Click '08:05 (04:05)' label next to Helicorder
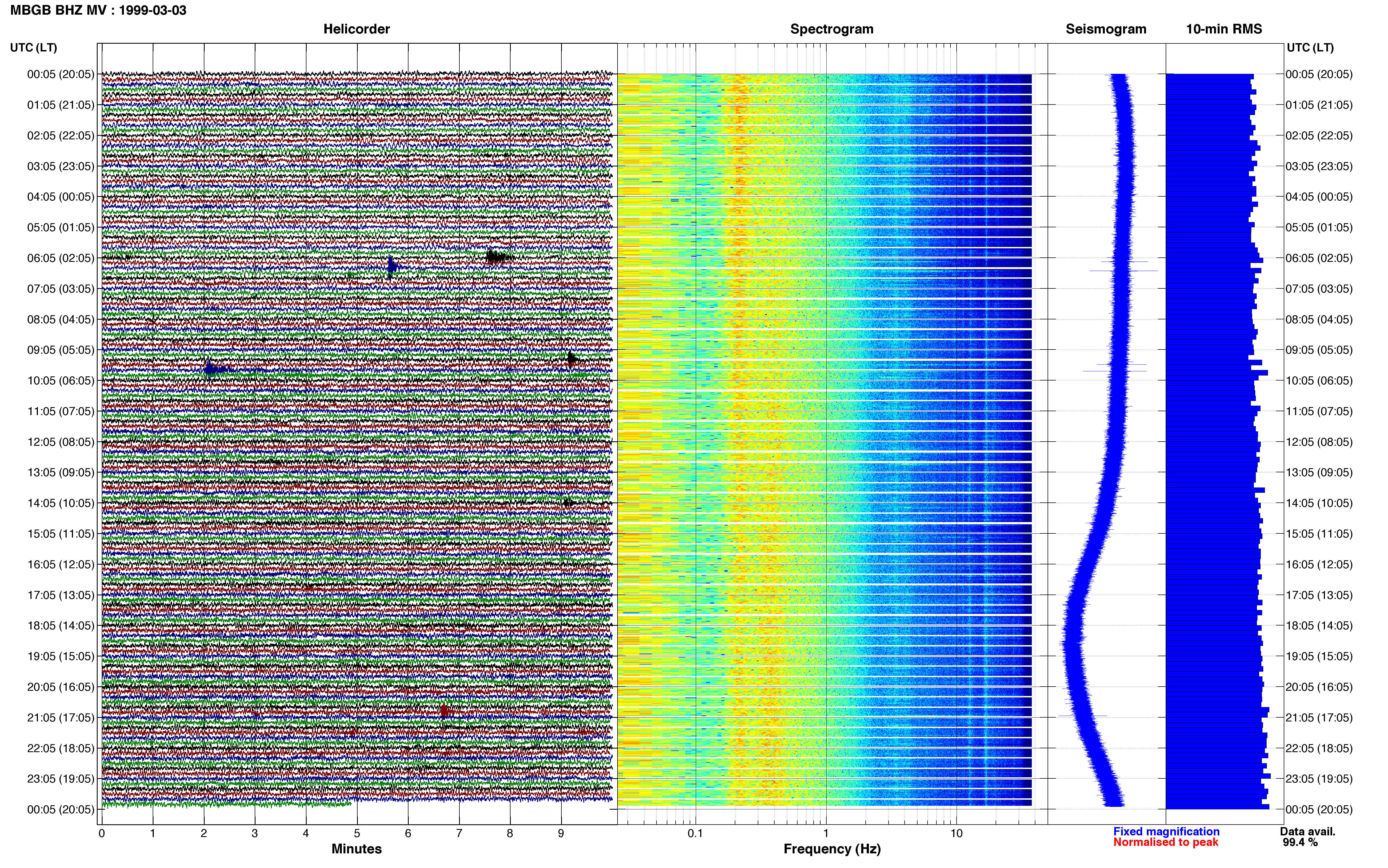 pos(61,319)
